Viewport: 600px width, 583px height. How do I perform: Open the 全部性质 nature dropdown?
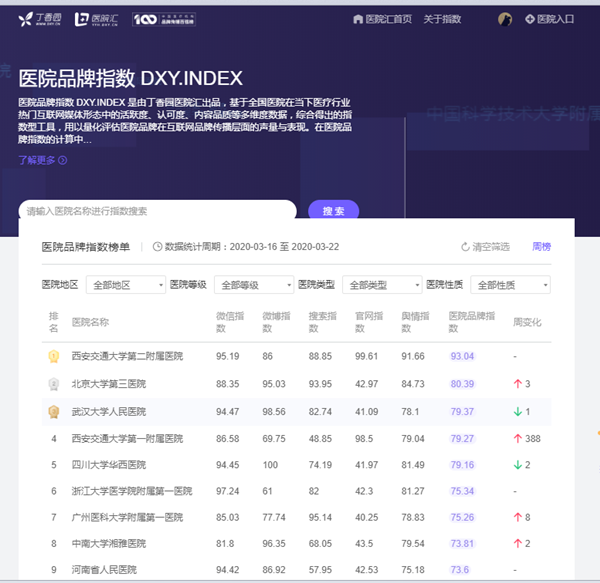coord(510,285)
